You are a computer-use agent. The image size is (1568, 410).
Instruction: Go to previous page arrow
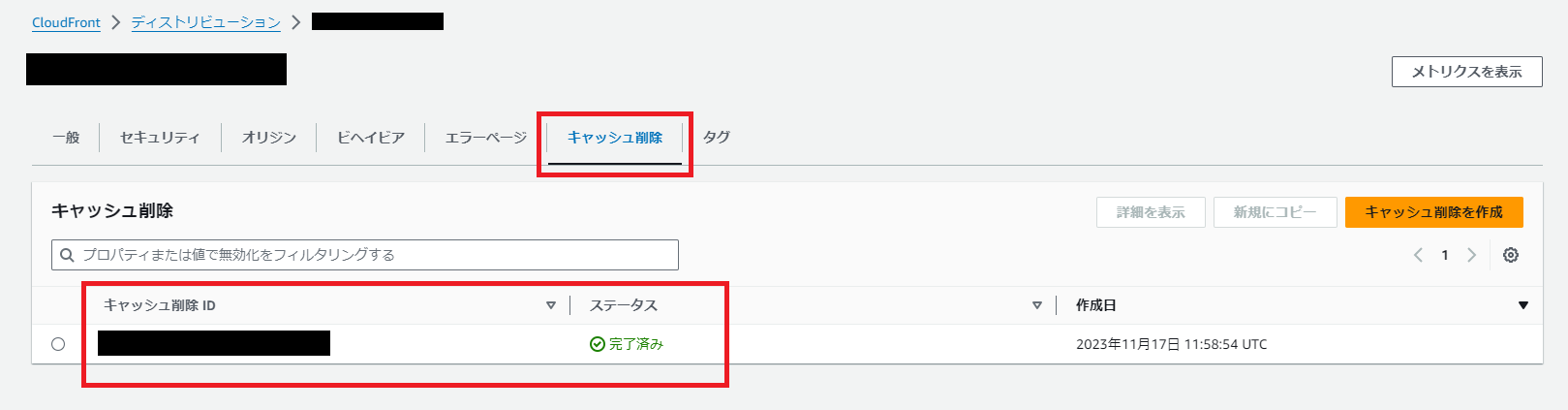tap(1418, 255)
